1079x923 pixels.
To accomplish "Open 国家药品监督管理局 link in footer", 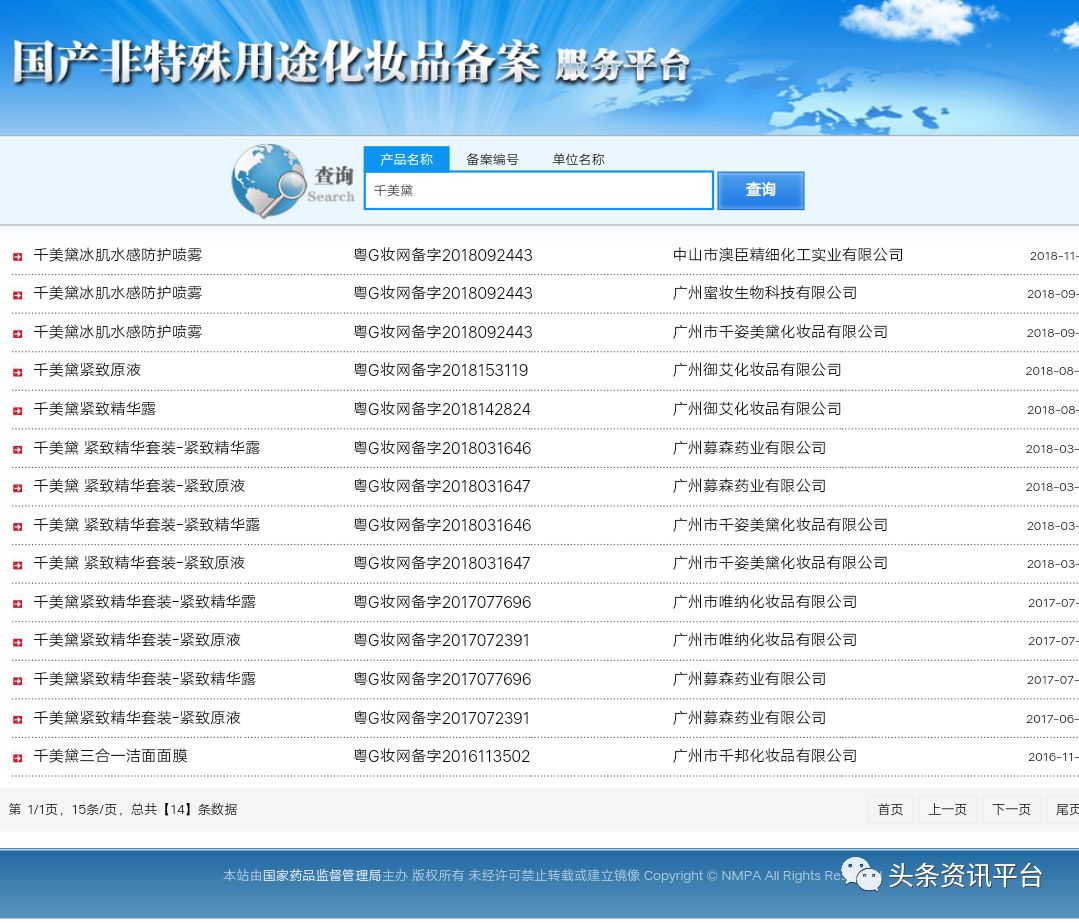I will pos(321,875).
